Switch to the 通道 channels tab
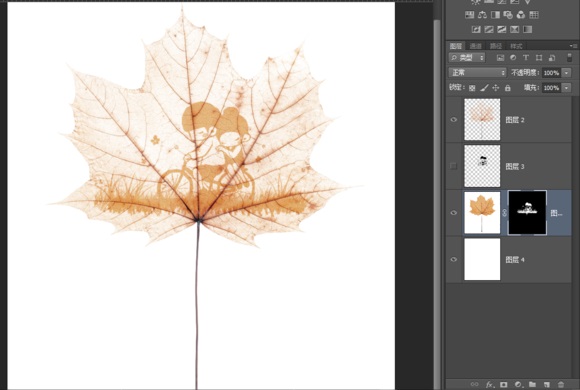 [476, 46]
